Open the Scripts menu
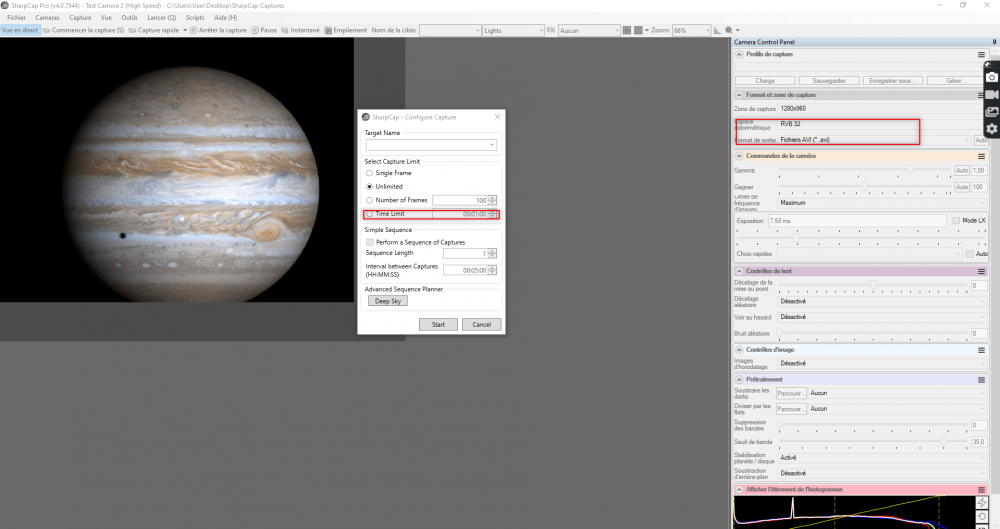This screenshot has width=1000, height=529. pos(195,18)
